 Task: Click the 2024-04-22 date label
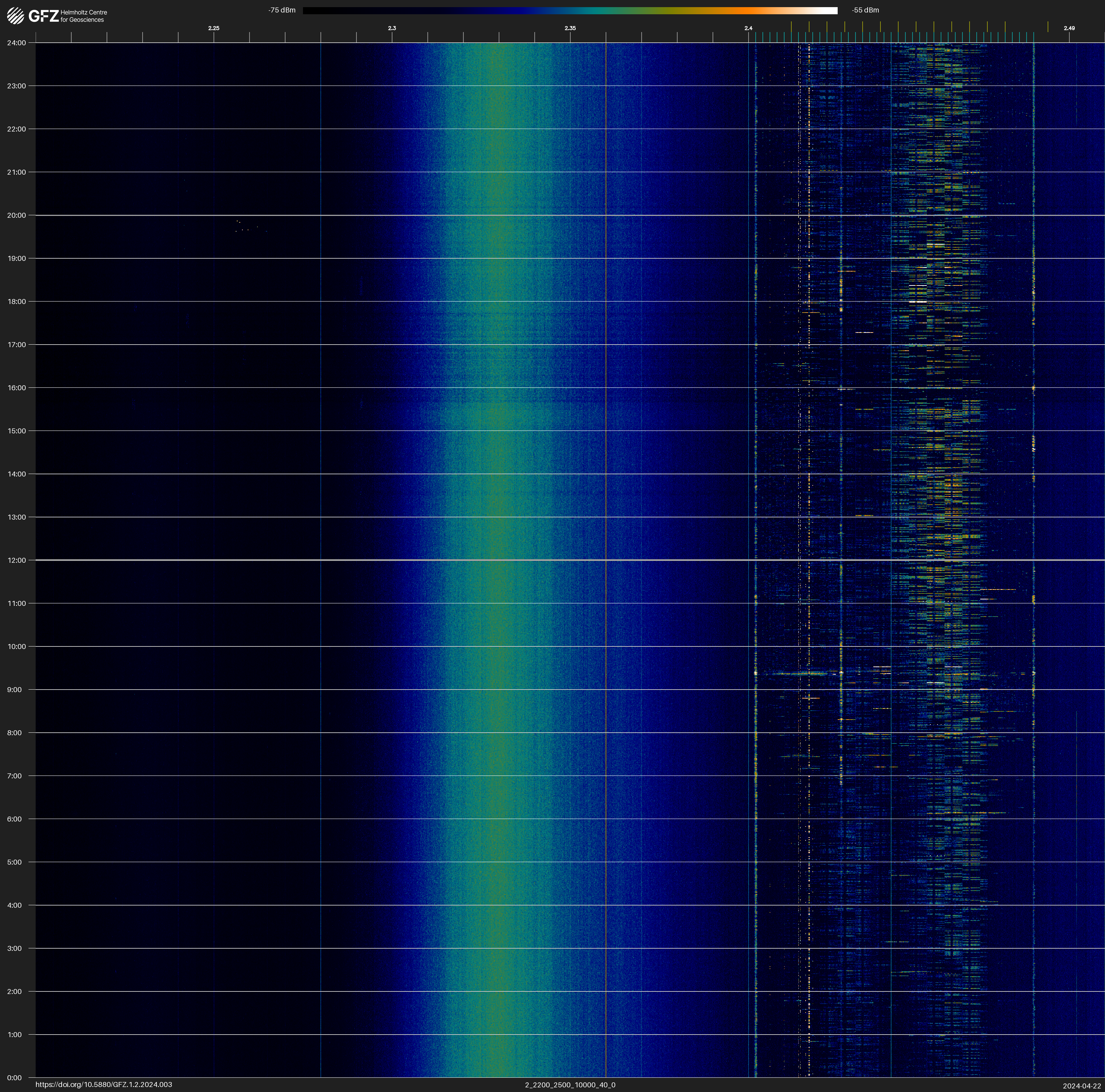(x=1081, y=1086)
